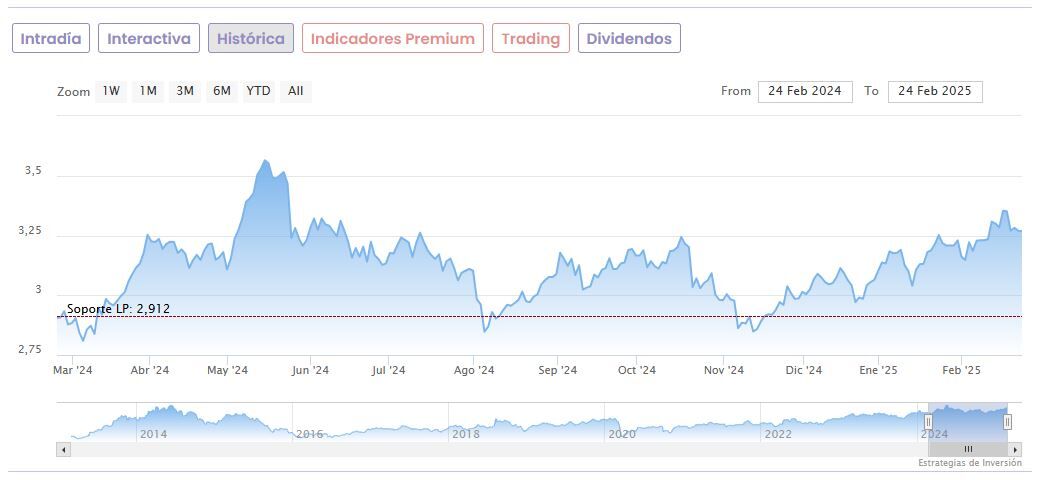Show the Dividendos tab
Screen dimensions: 1041x480
629,39
